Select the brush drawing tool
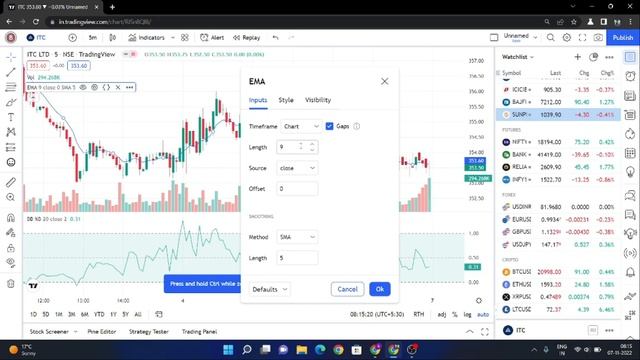640x360 pixels. point(11,102)
